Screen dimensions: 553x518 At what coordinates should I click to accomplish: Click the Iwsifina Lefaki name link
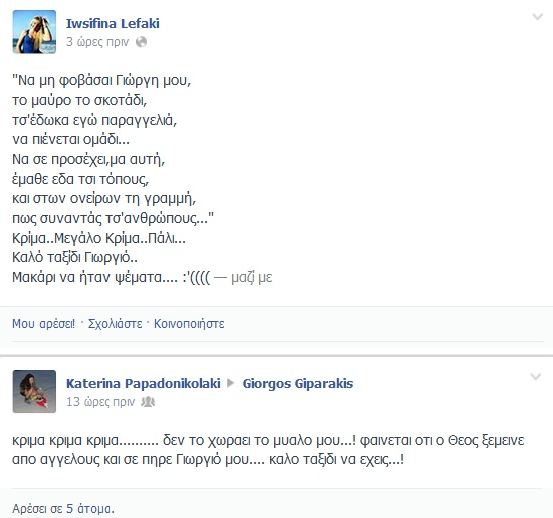pos(113,23)
